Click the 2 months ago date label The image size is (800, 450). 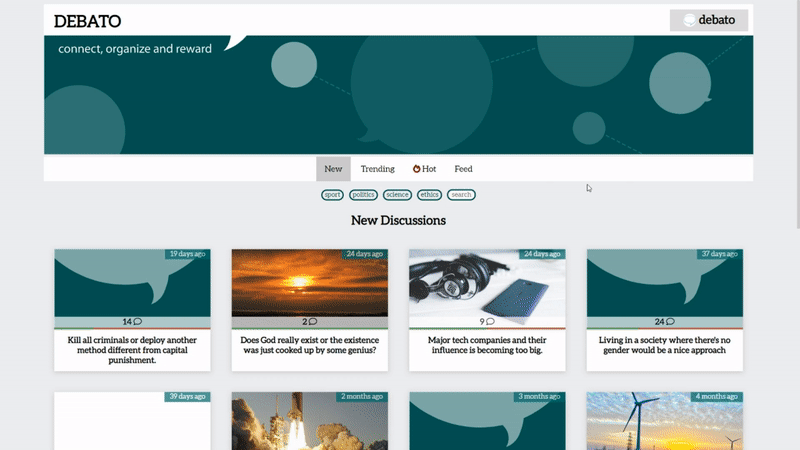click(362, 396)
